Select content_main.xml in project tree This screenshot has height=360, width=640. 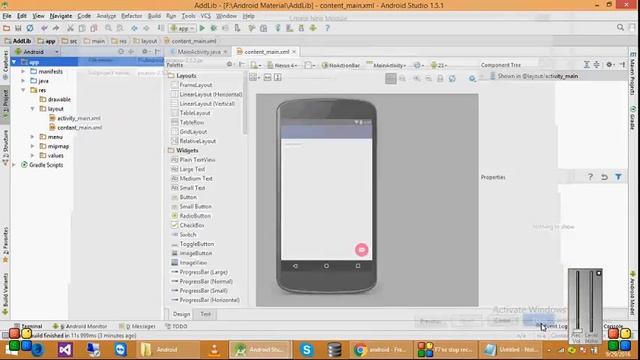(x=76, y=127)
